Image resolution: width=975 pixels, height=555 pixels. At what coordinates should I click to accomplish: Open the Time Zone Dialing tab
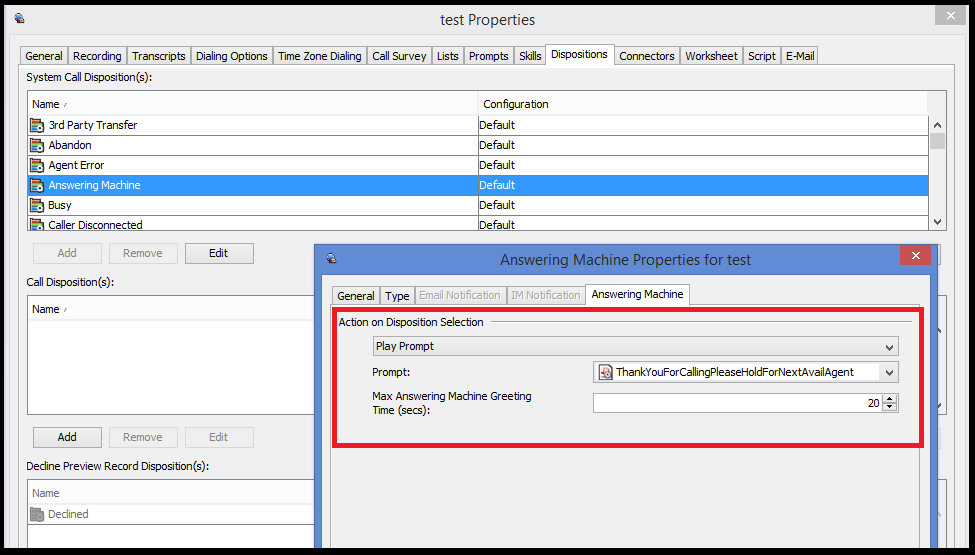click(x=320, y=56)
